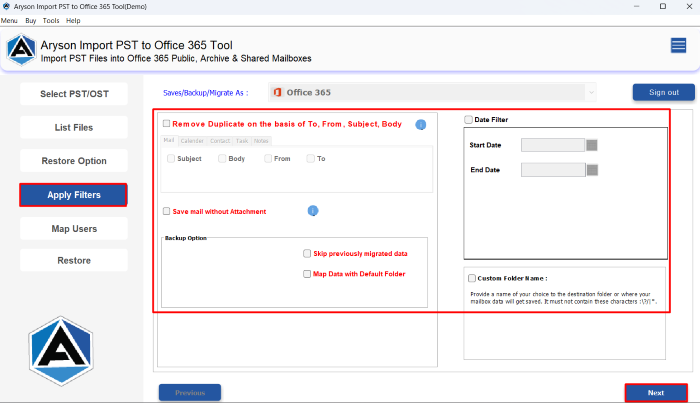Switch to the Mail tab
This screenshot has height=403, width=700.
click(169, 140)
